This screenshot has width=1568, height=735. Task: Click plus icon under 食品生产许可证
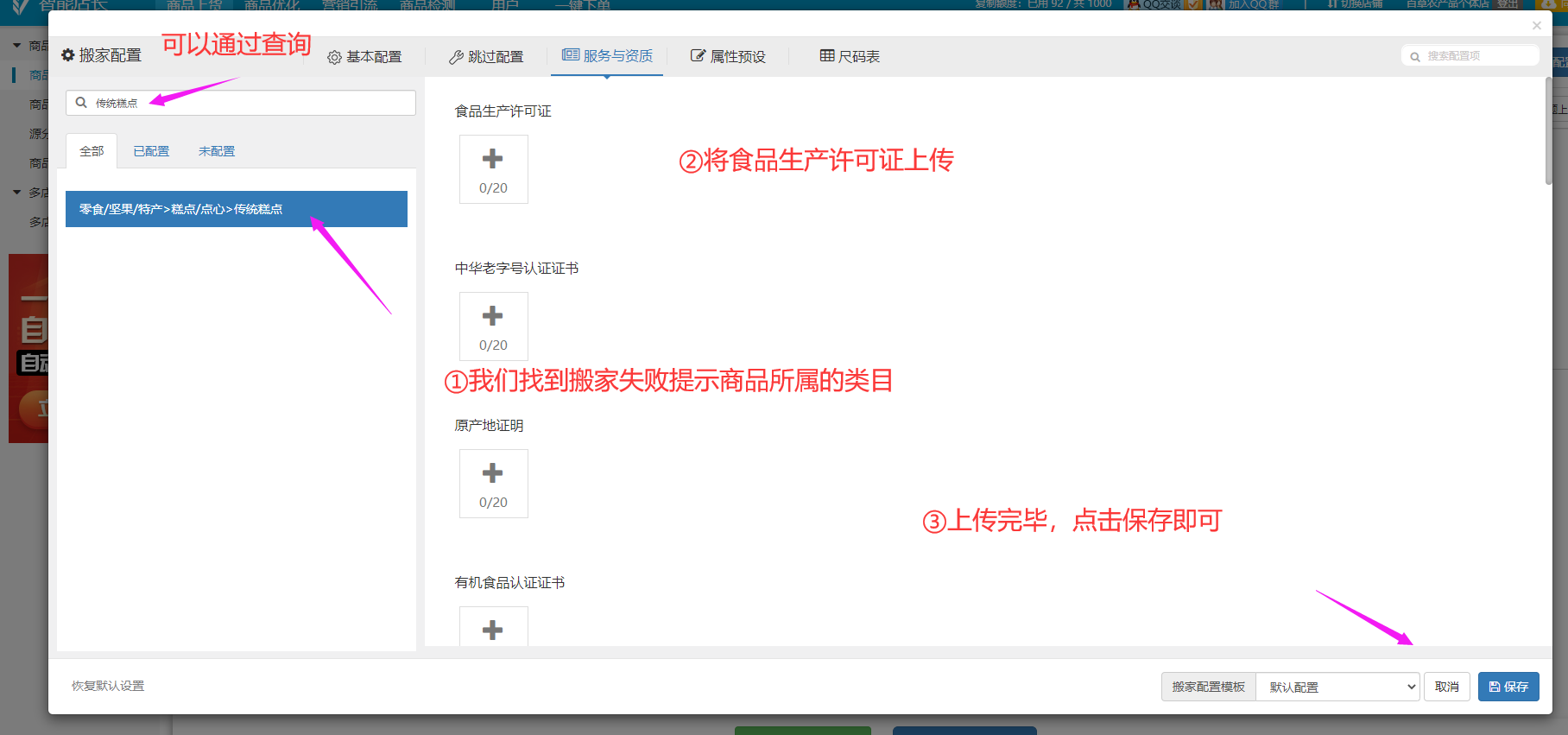(x=493, y=160)
